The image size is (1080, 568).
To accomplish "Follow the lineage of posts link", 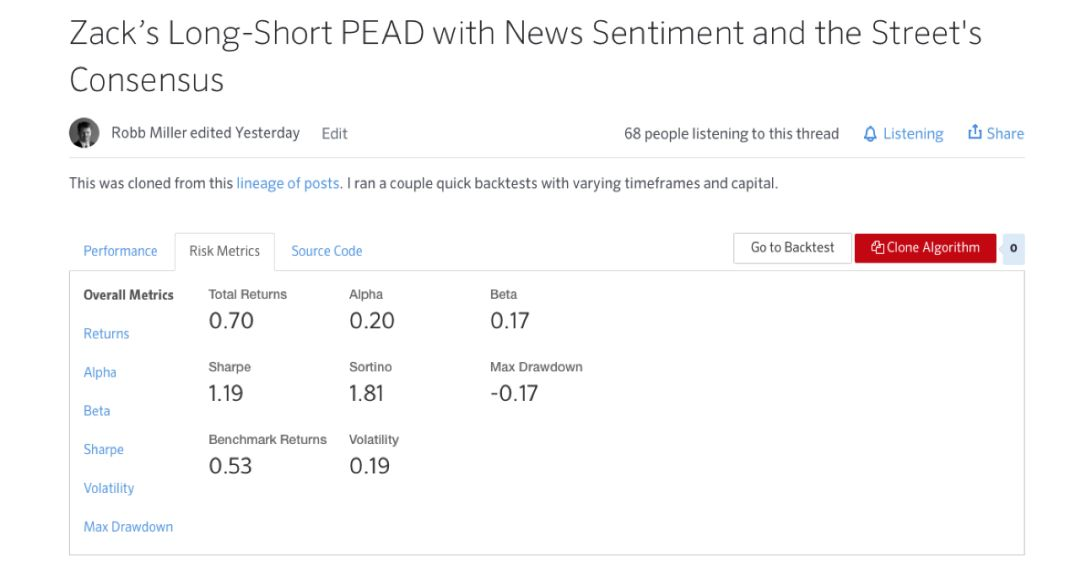I will click(288, 183).
